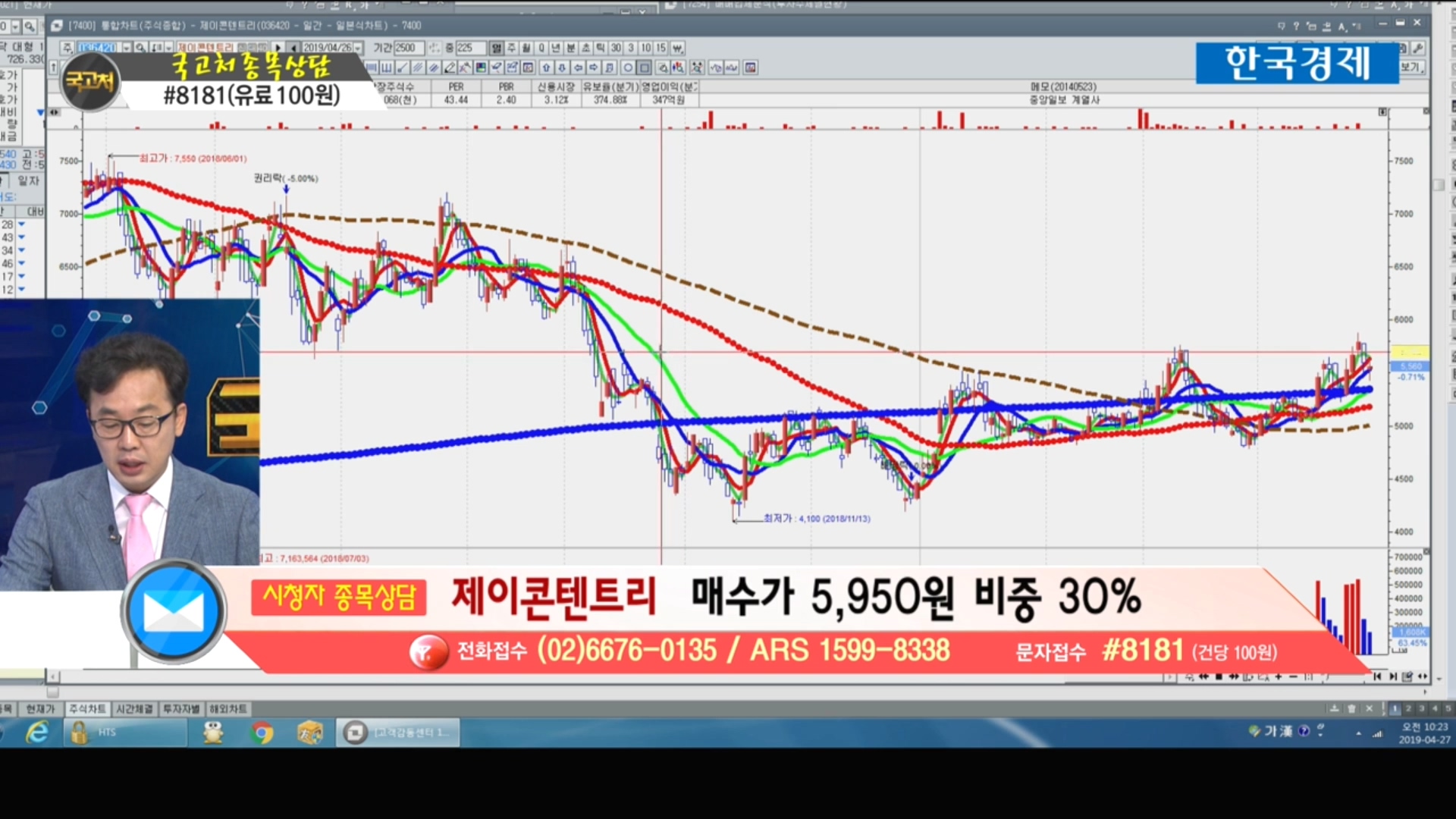Image resolution: width=1456 pixels, height=819 pixels.
Task: Select the circle shape tool
Action: click(x=628, y=67)
